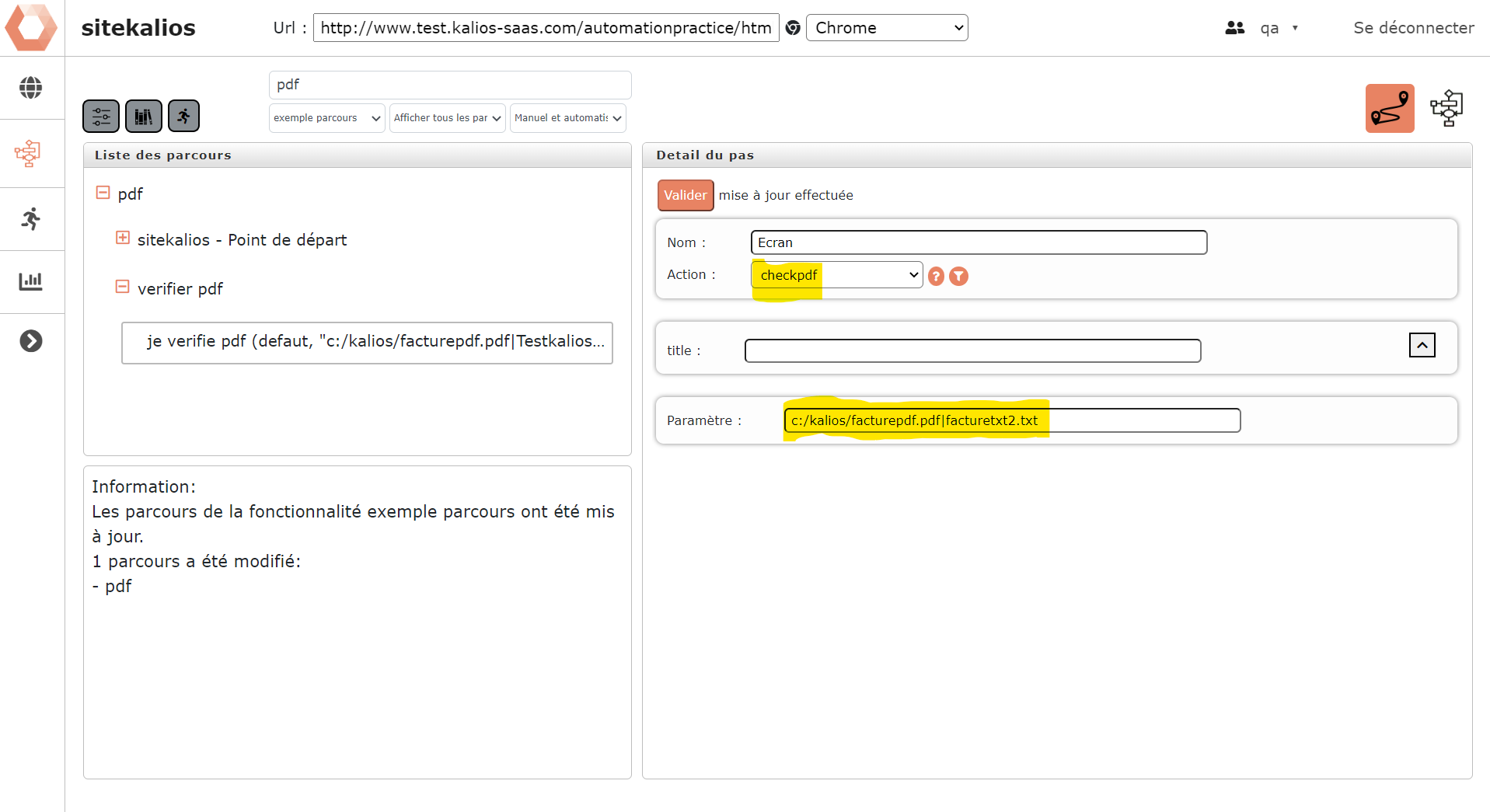Open the exemple parcours dropdown
Viewport: 1490px width, 812px height.
(x=326, y=118)
